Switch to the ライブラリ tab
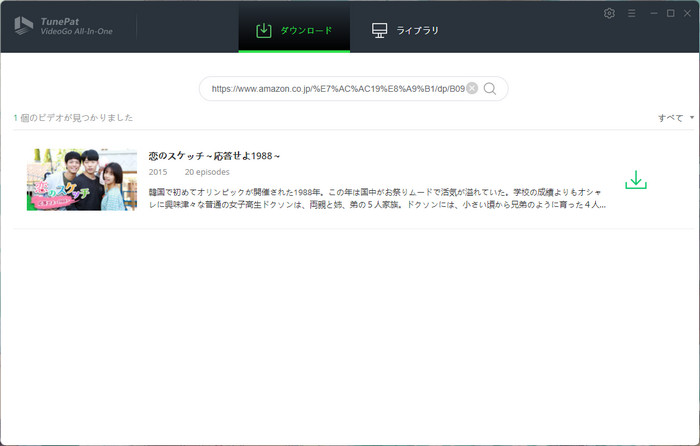The height and width of the screenshot is (446, 700). click(405, 30)
